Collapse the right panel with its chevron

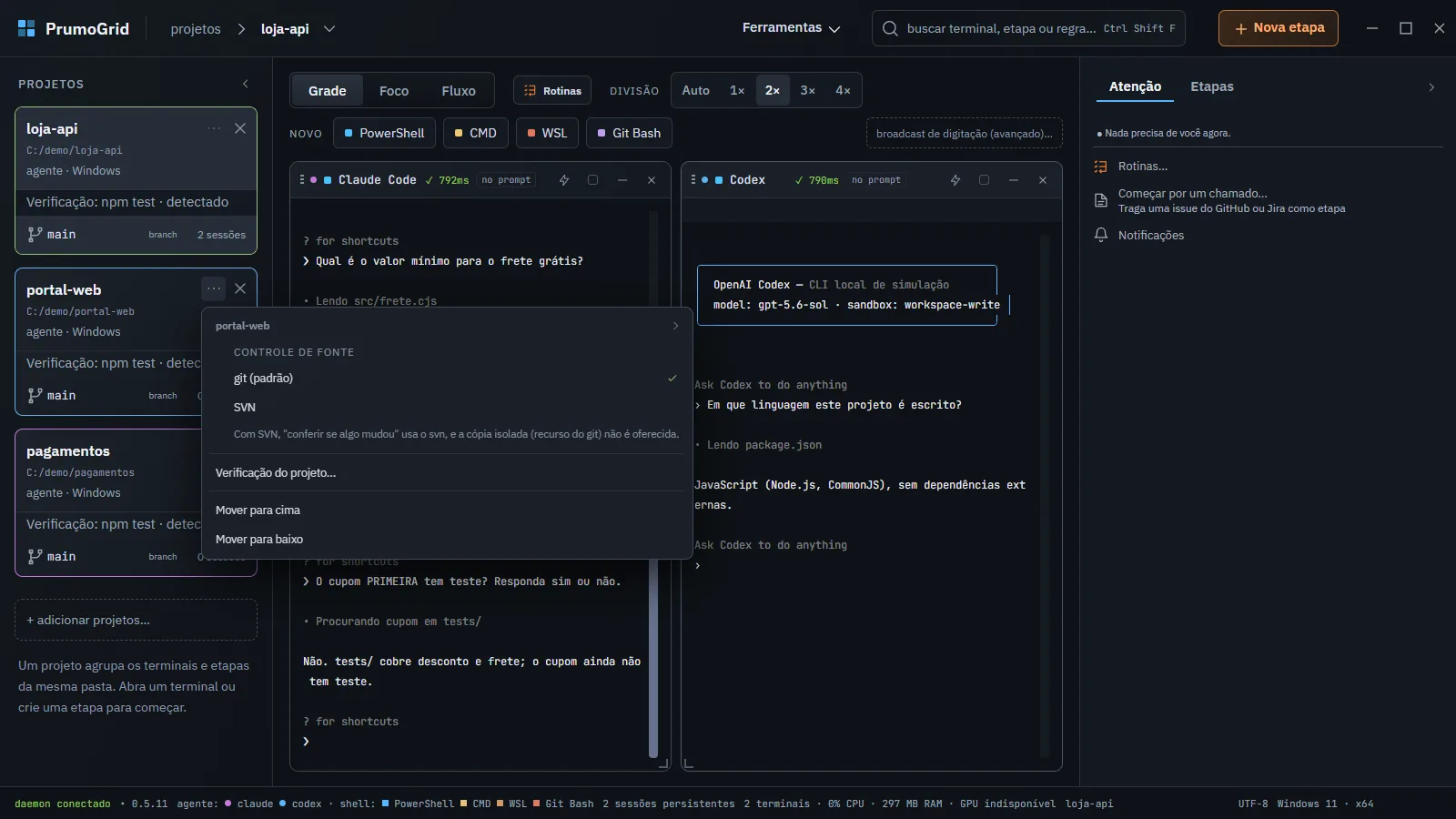[1431, 87]
